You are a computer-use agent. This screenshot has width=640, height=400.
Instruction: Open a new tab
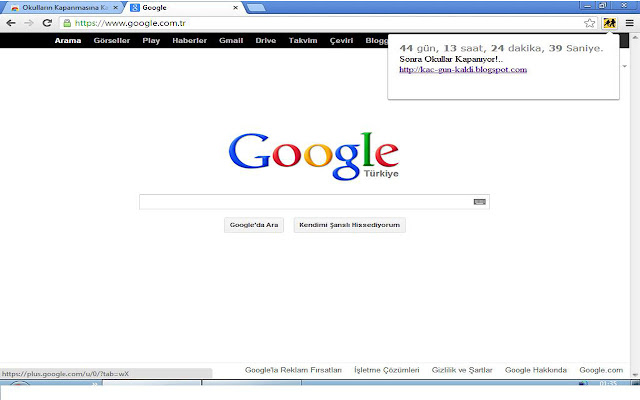click(256, 7)
